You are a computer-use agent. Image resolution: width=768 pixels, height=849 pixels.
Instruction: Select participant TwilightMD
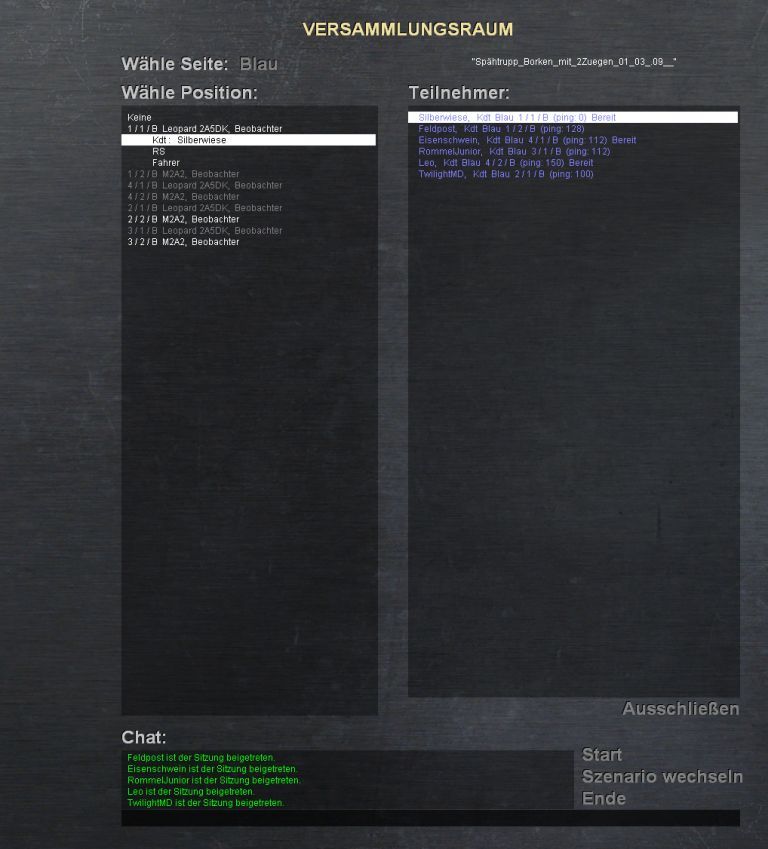tap(505, 174)
